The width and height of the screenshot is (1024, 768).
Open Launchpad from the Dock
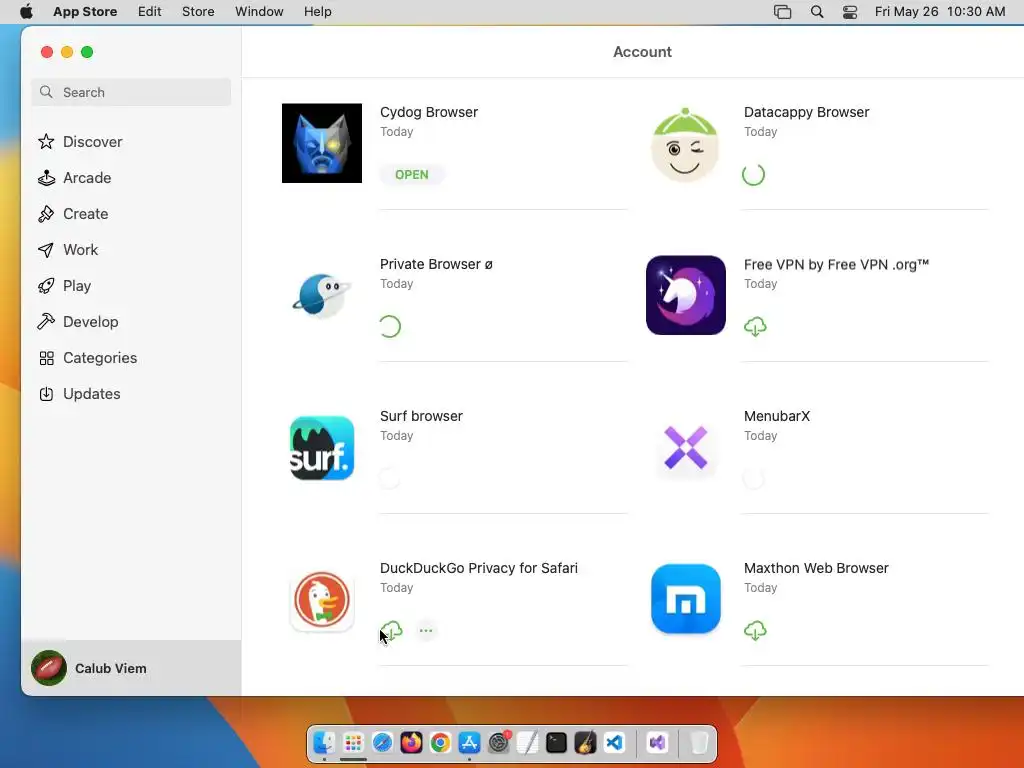353,743
